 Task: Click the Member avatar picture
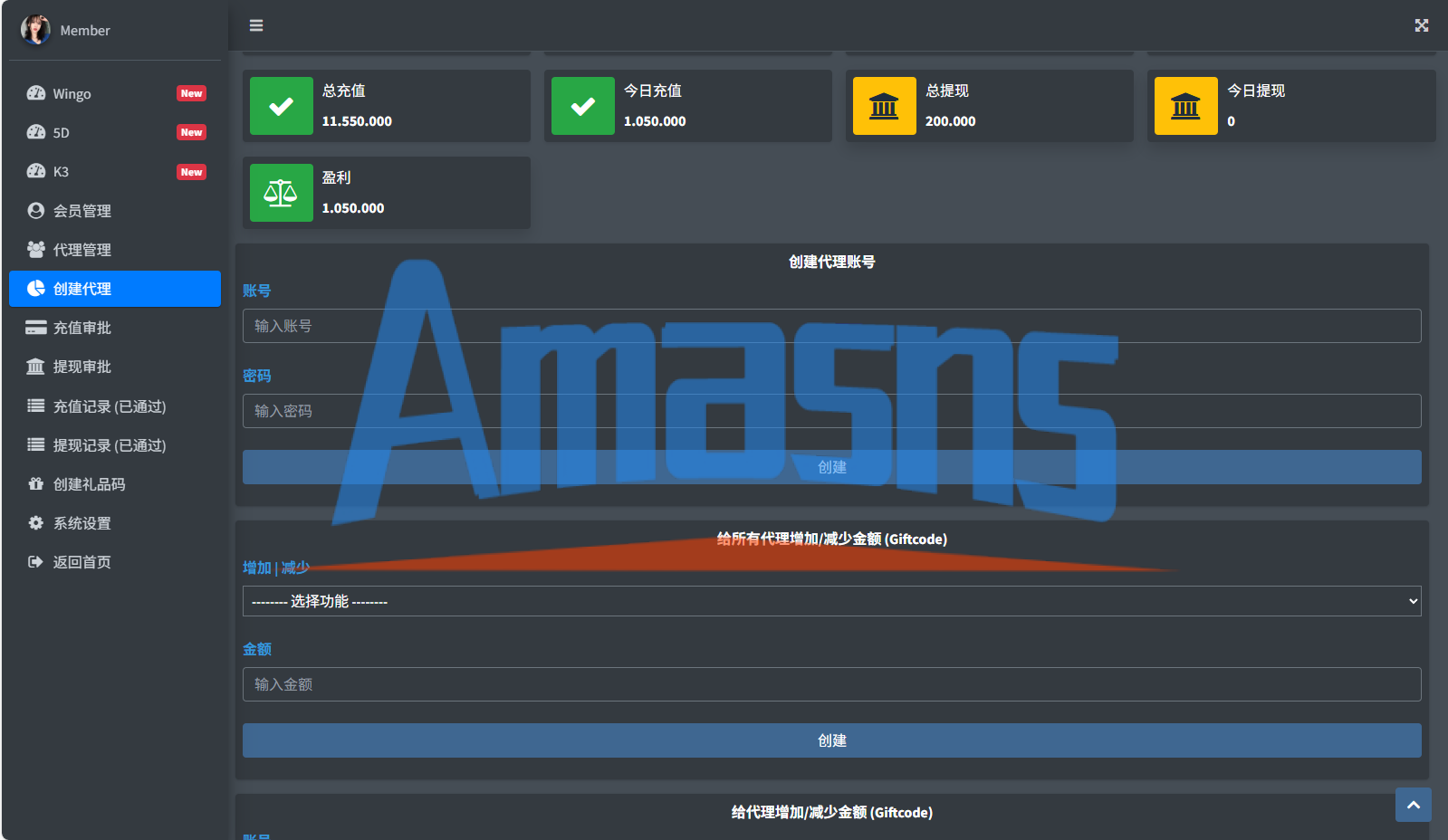(35, 30)
